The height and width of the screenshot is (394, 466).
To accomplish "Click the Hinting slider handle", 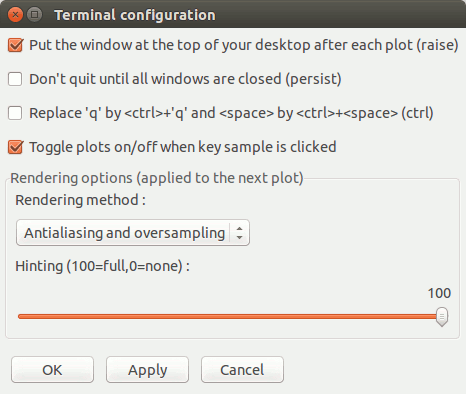I will [442, 317].
